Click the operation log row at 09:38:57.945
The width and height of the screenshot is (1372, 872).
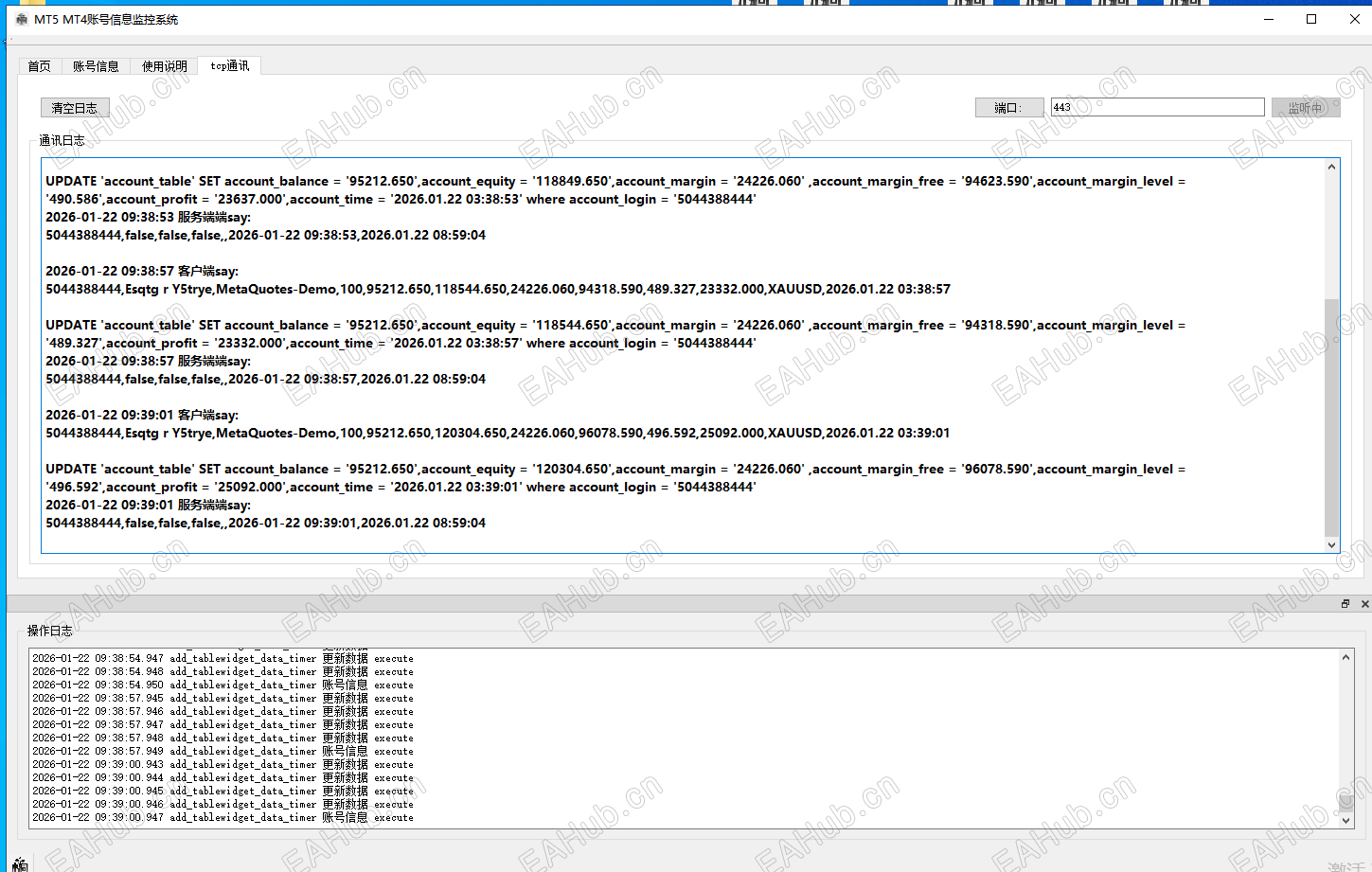[223, 698]
